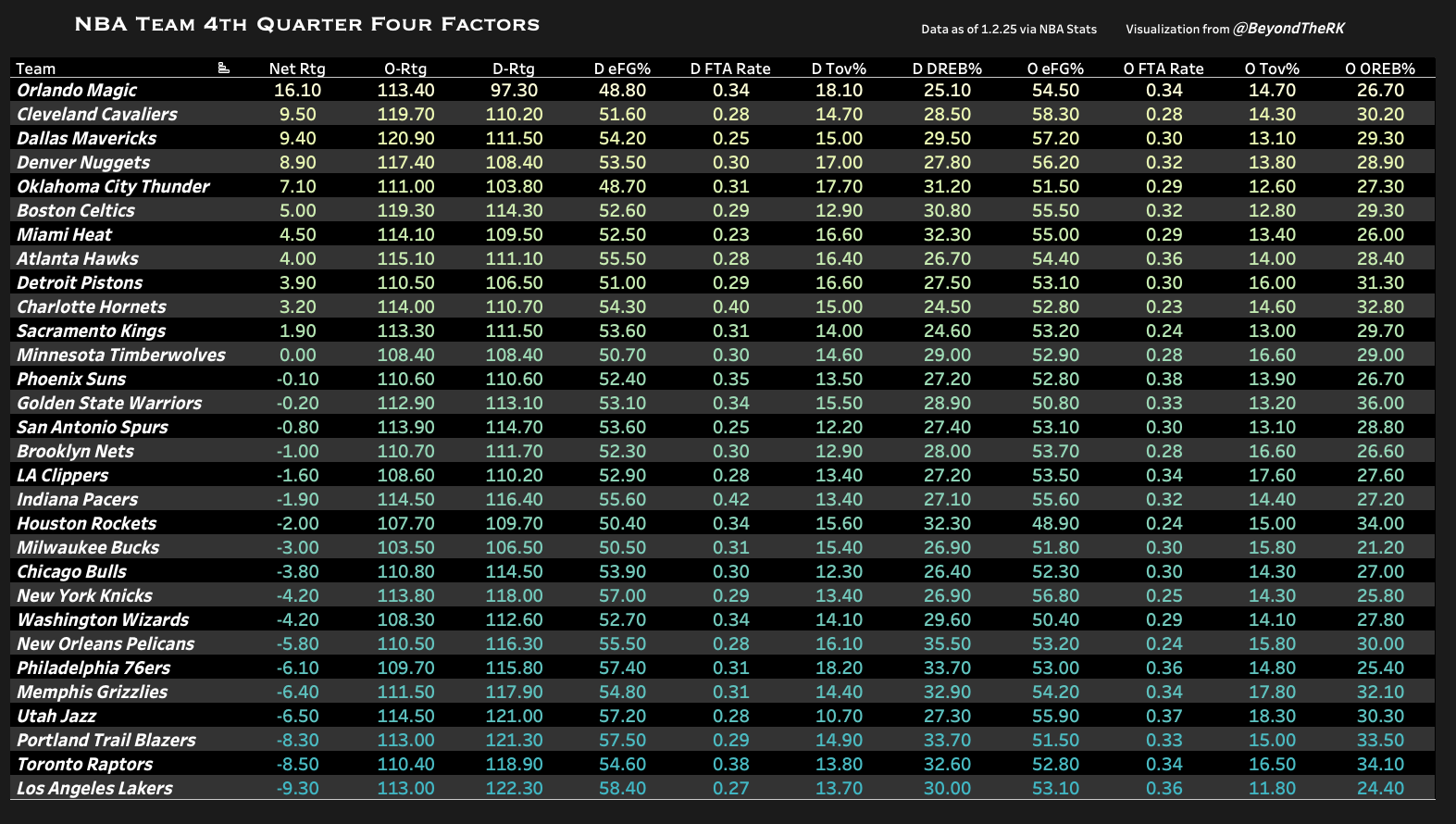This screenshot has width=1456, height=824.
Task: Click Orlando Magic's 16.10 Net Rtg cell
Action: [297, 90]
